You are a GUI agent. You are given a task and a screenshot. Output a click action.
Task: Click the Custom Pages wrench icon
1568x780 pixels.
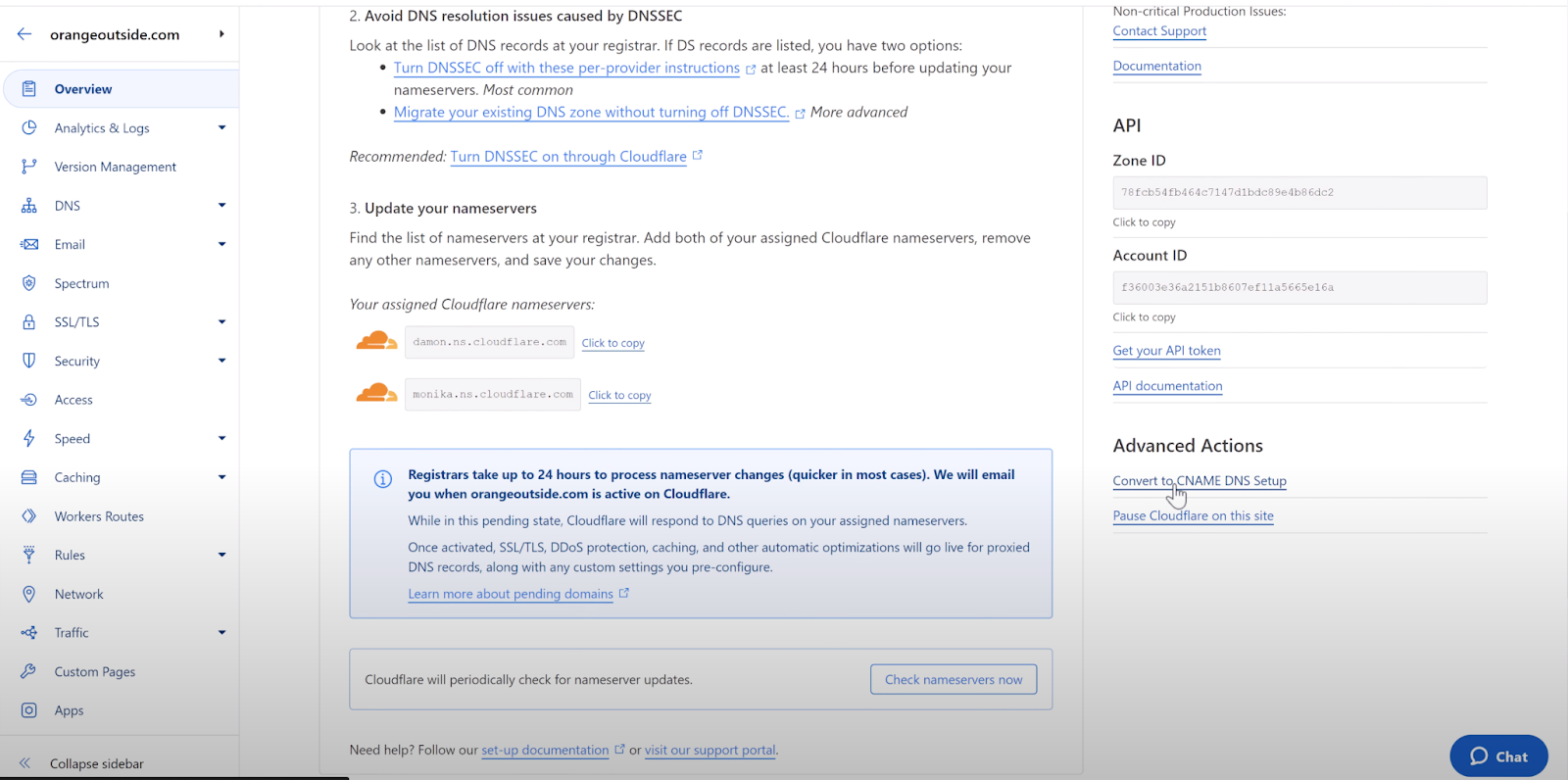click(x=29, y=671)
